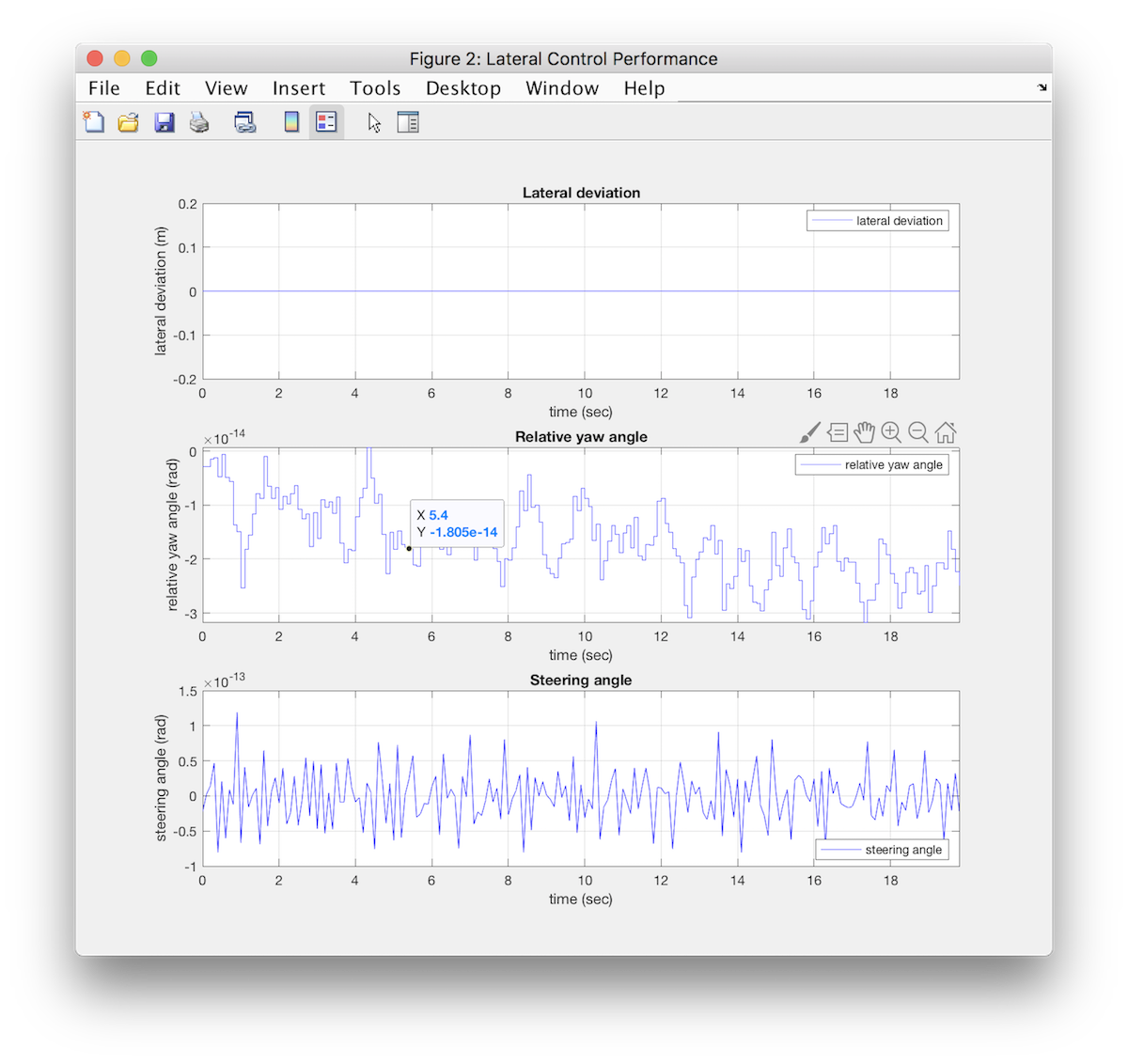Click the flat lateral deviation line in top plot
Screen dimensions: 1128x1064
tap(581, 291)
